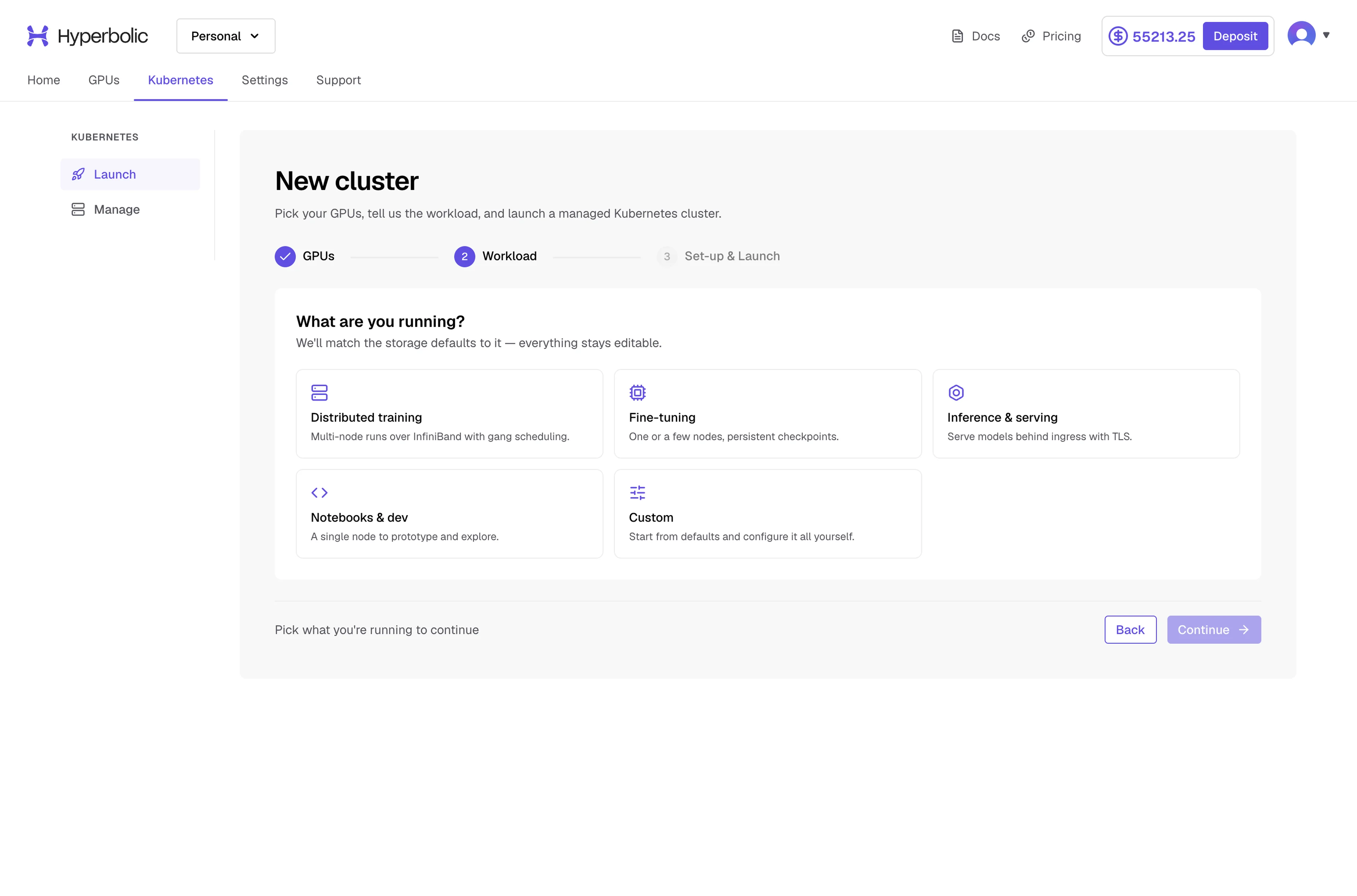Click the New cluster heading
The height and width of the screenshot is (896, 1357).
(x=347, y=181)
